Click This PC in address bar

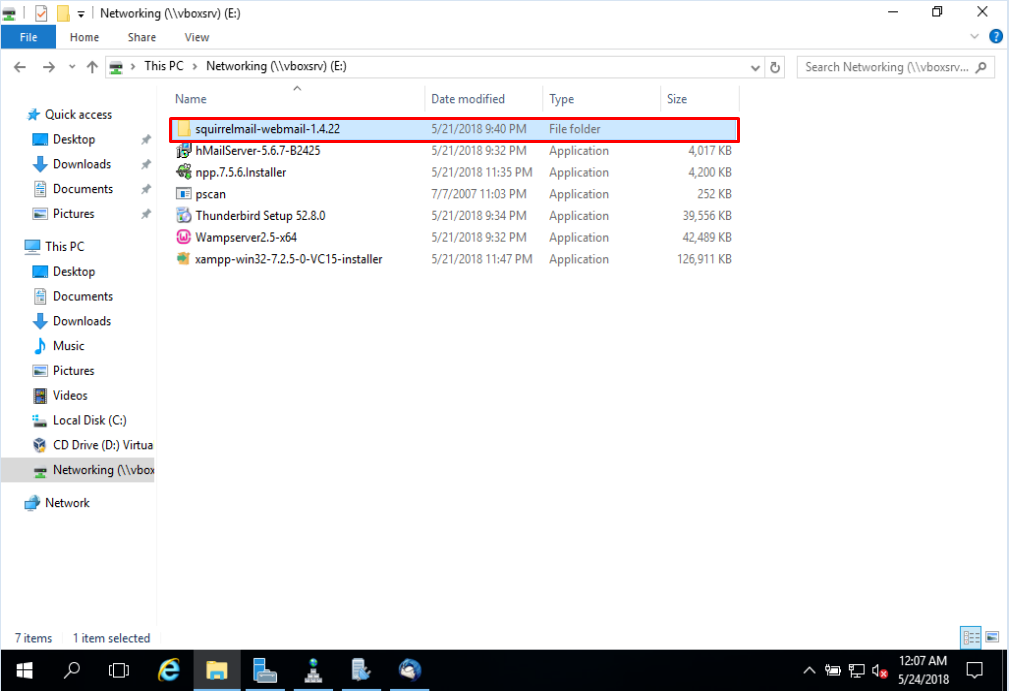point(163,66)
